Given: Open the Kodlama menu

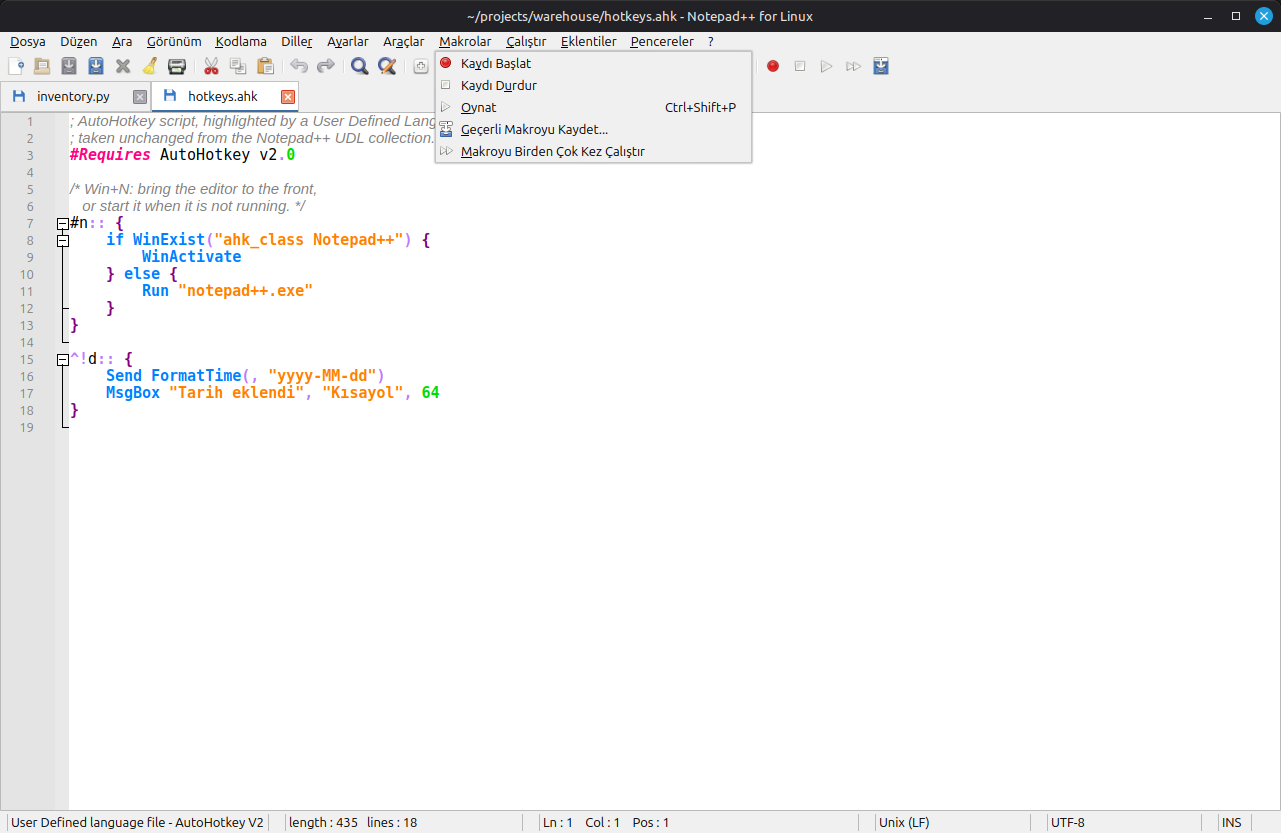Looking at the screenshot, I should [x=241, y=41].
